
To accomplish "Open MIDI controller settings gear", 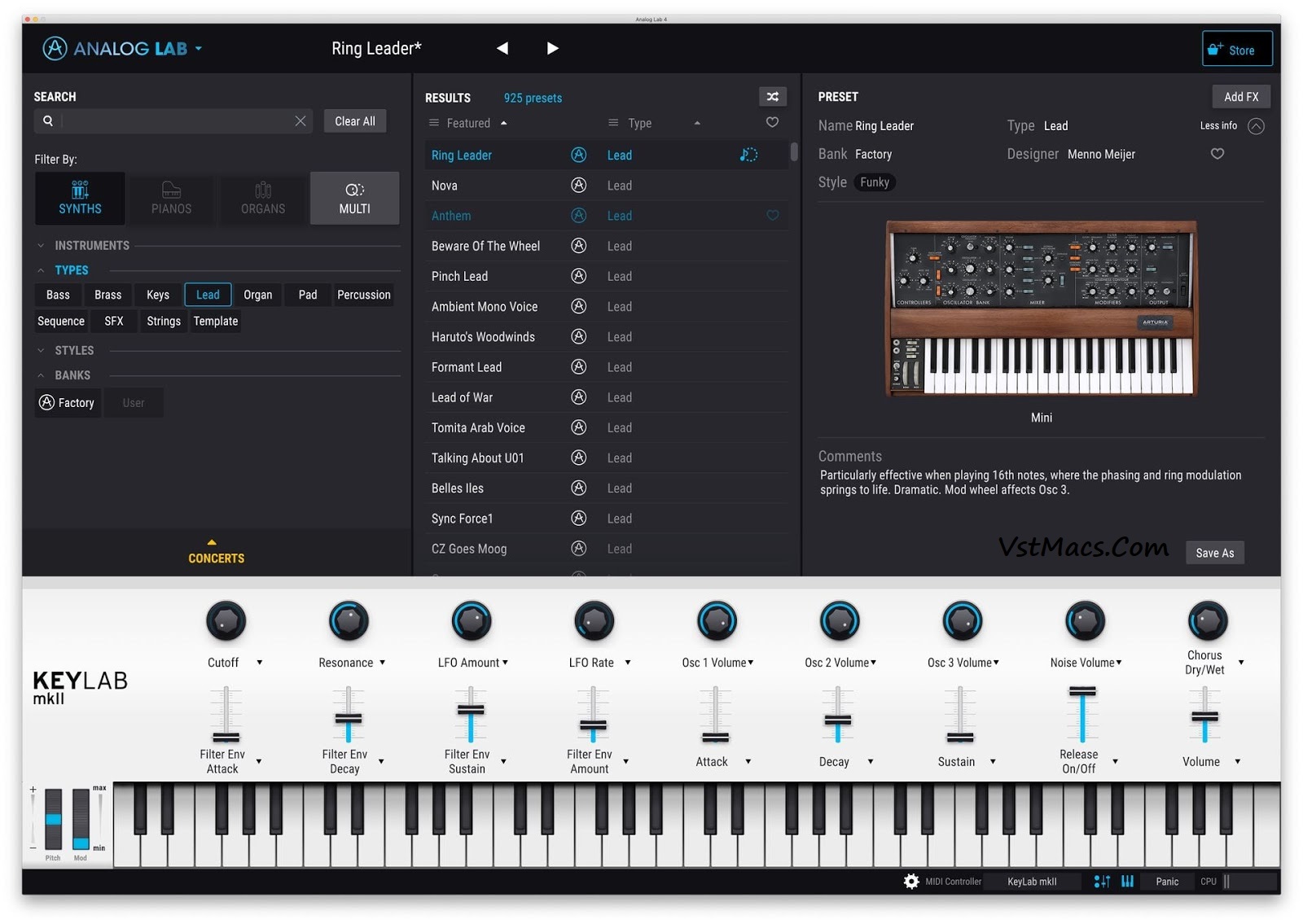I will click(911, 881).
